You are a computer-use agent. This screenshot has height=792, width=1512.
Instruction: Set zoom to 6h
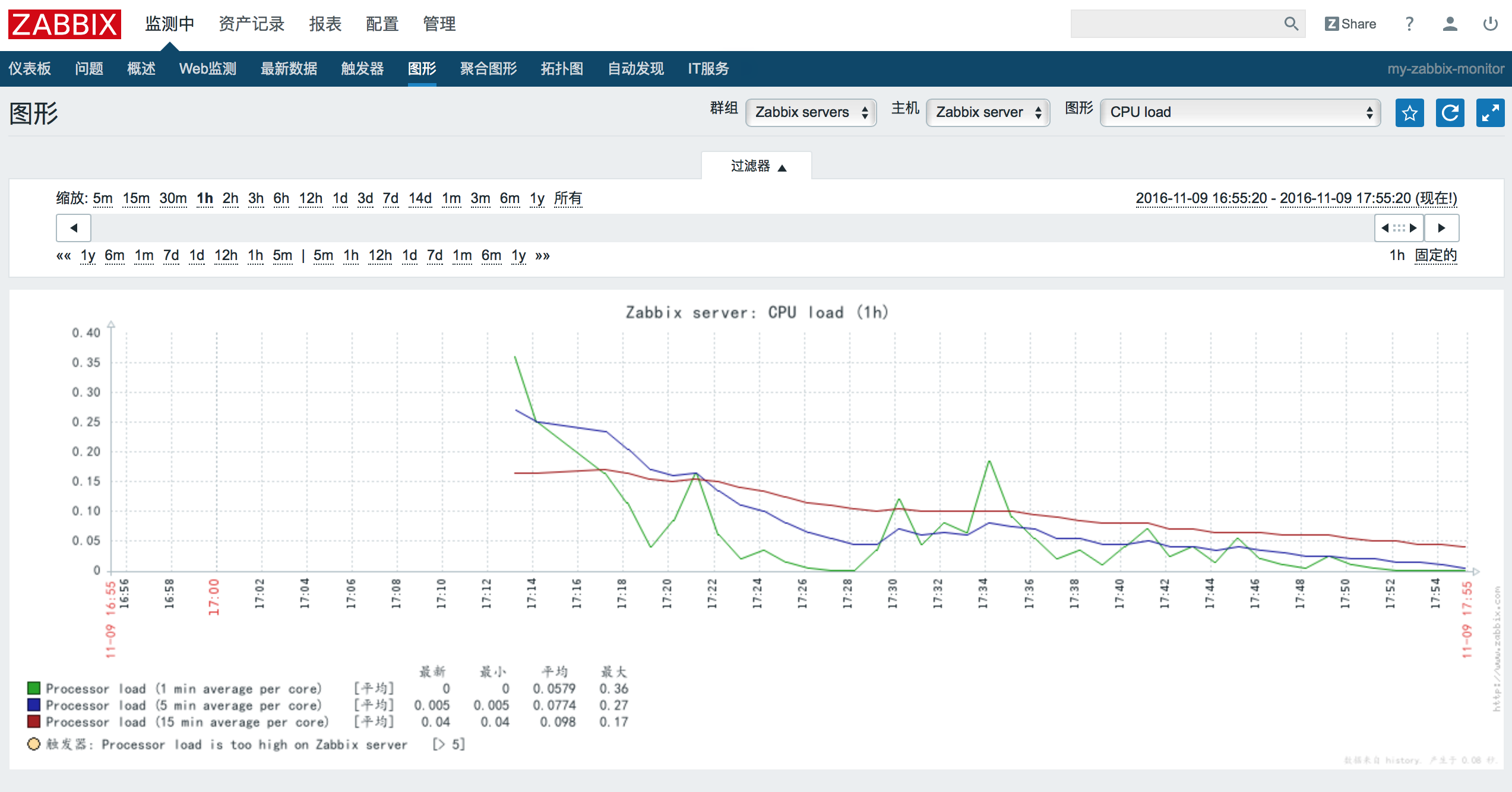point(281,198)
